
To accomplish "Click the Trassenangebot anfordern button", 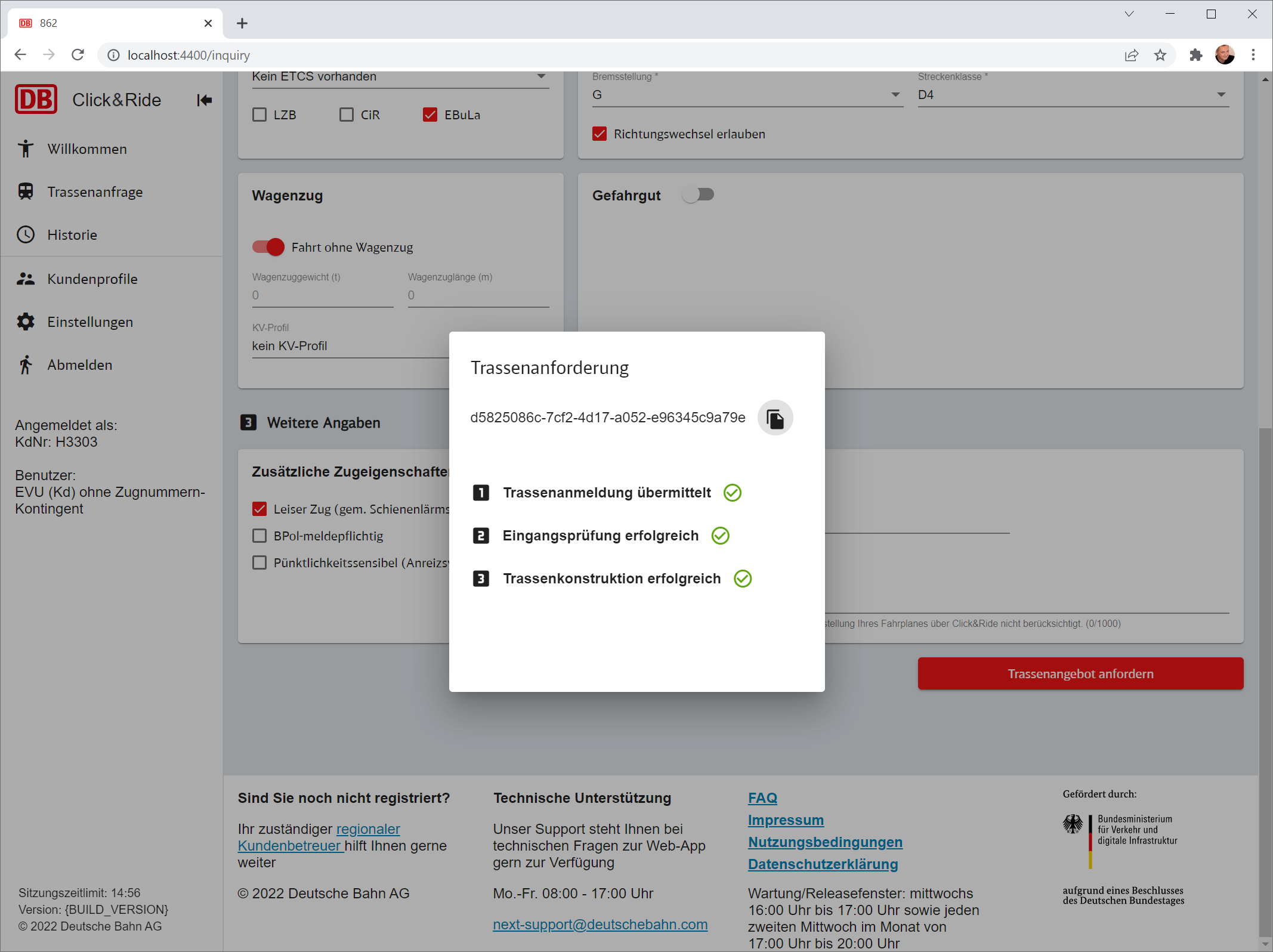I will pyautogui.click(x=1080, y=673).
